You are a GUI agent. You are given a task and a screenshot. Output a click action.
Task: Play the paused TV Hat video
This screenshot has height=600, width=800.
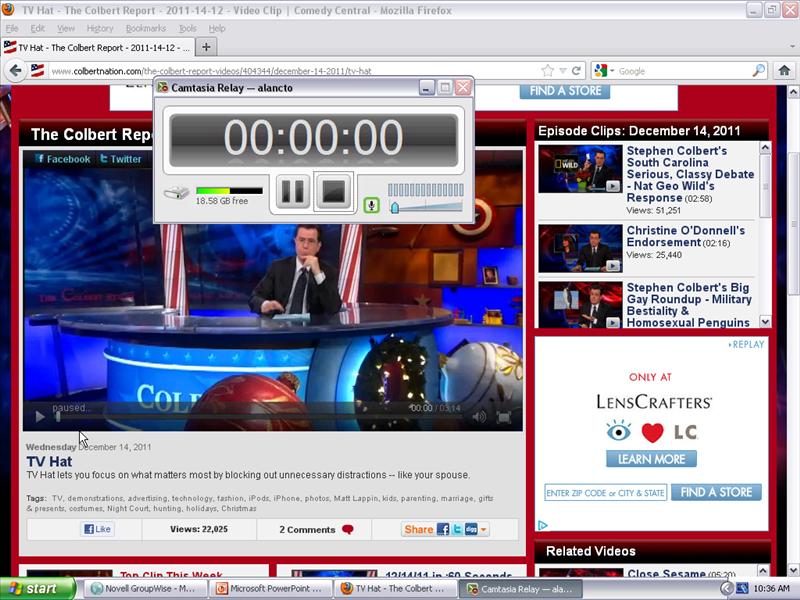coord(40,417)
